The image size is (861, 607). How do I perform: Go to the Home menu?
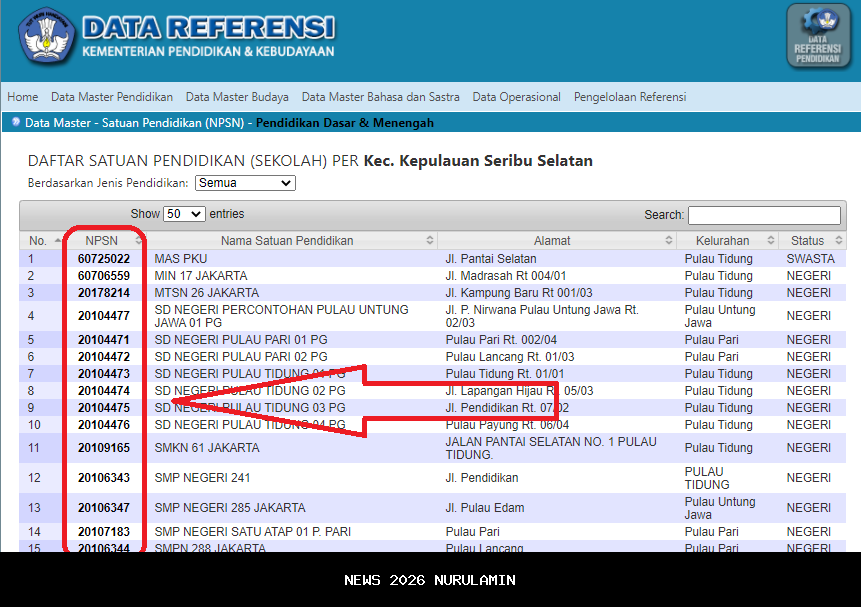point(23,97)
